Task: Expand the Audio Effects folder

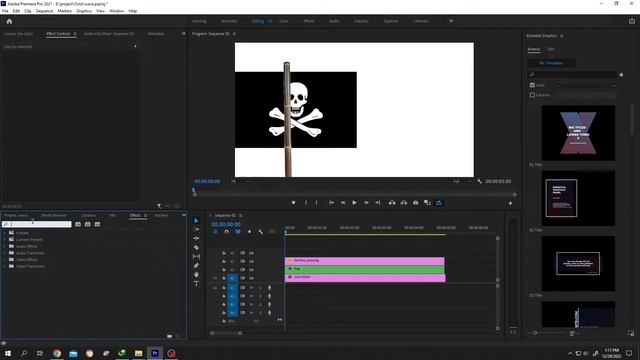Action: (4, 247)
